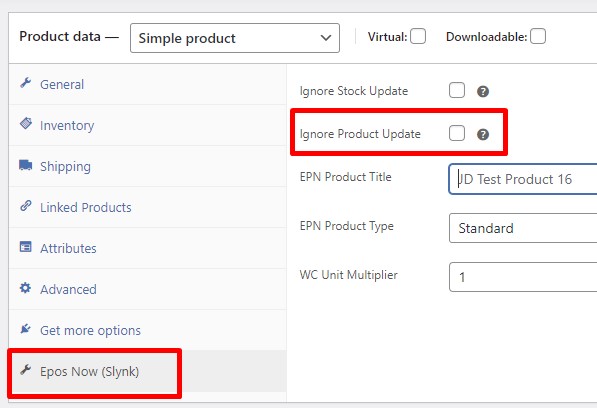Click the Linked Products chain icon

pyautogui.click(x=26, y=206)
